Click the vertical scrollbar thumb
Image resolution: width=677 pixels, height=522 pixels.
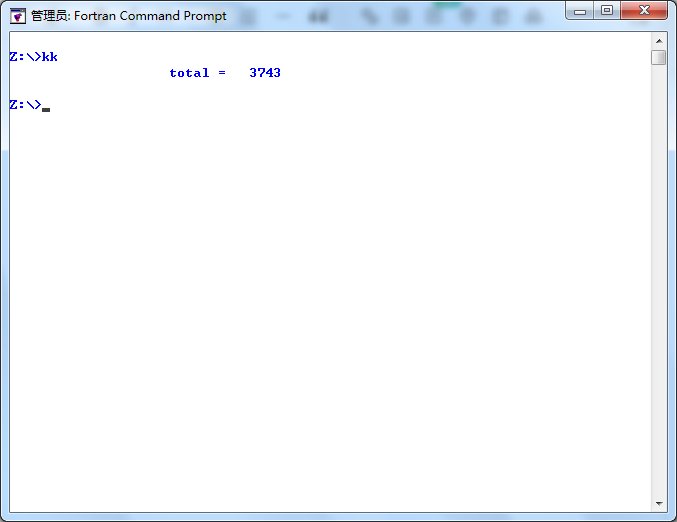[x=658, y=57]
